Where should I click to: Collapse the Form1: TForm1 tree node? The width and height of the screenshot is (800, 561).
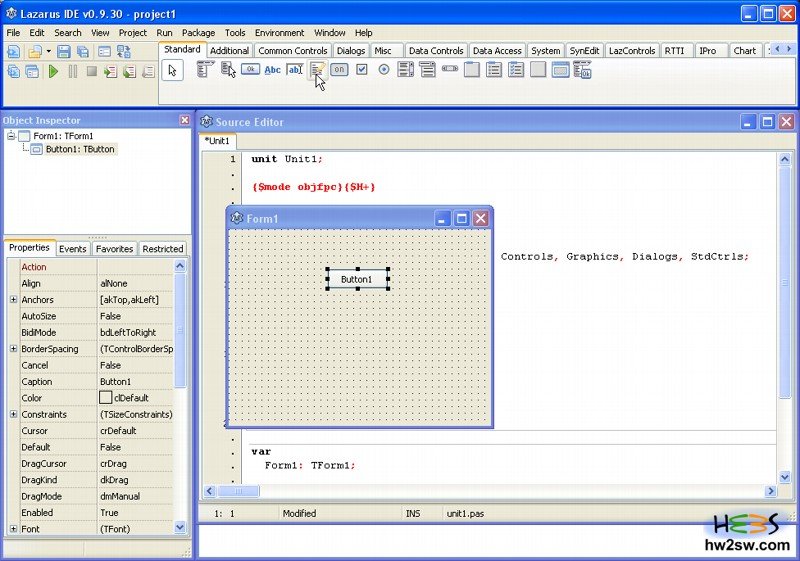[11, 136]
